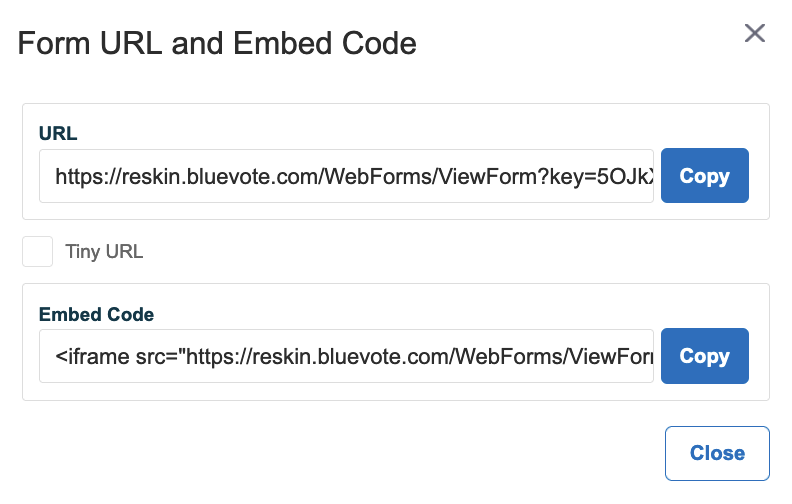Click the bold Embed Code heading label
The image size is (792, 504).
click(x=96, y=314)
